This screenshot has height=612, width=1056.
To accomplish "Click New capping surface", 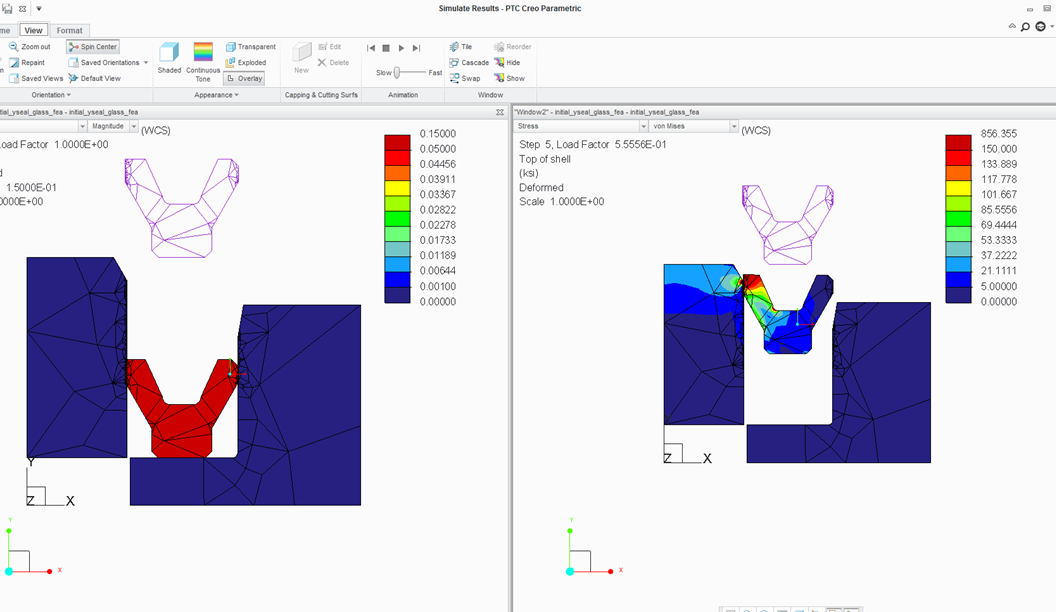I will click(301, 58).
